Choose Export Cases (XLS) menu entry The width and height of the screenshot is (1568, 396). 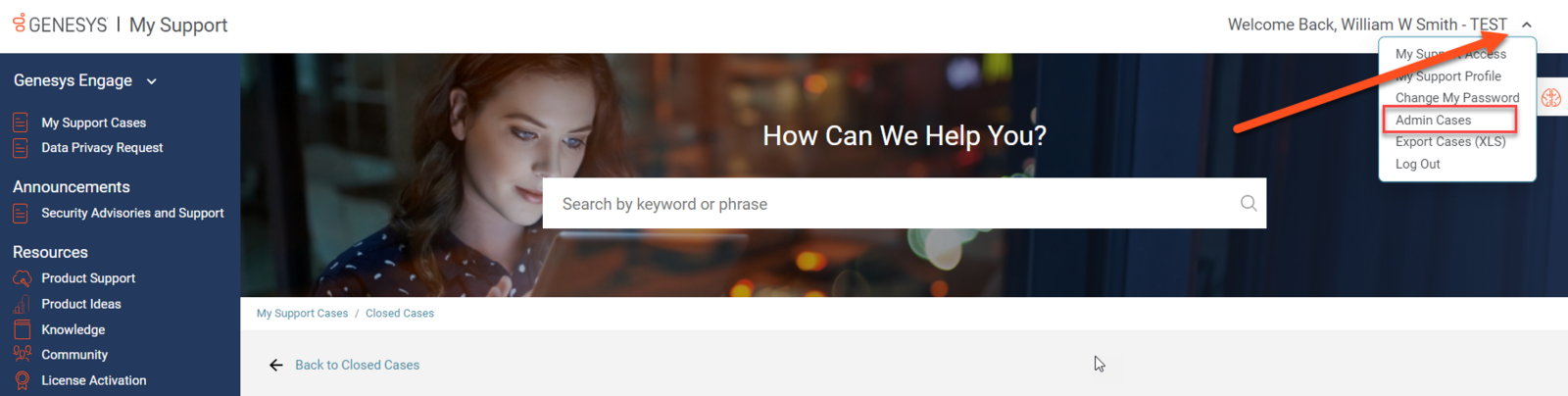point(1450,141)
